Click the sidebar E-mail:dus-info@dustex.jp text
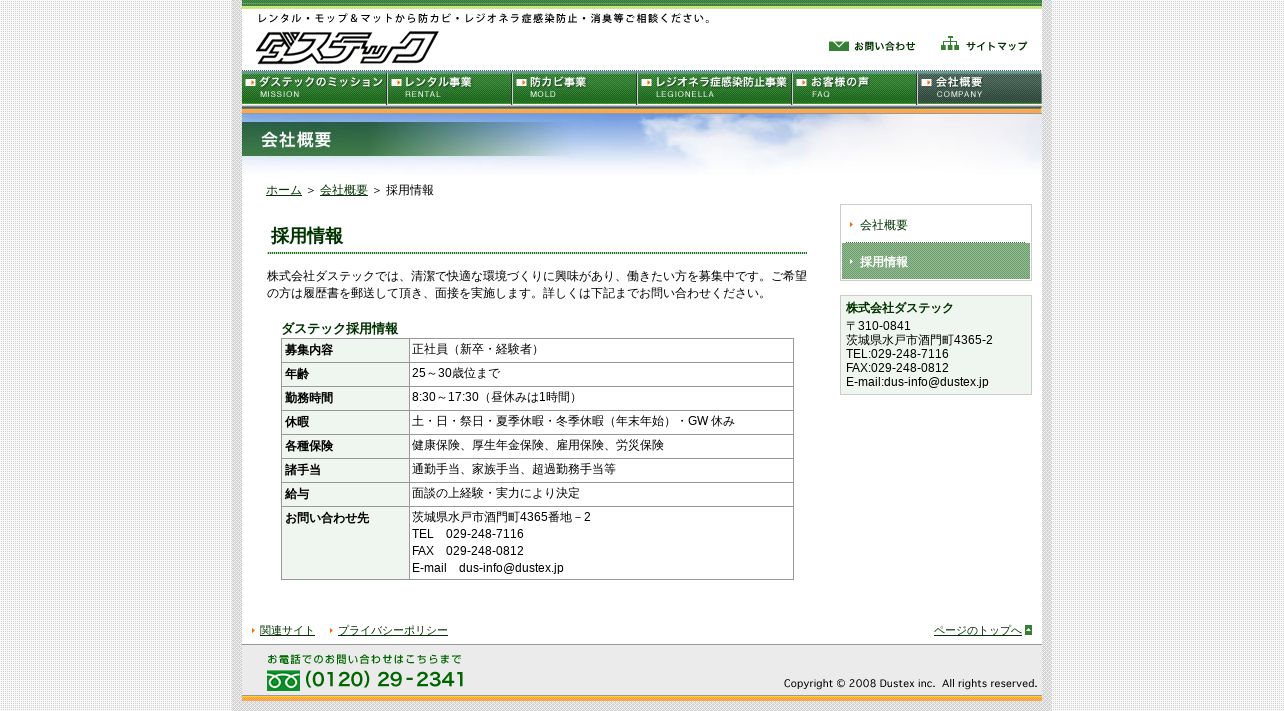The width and height of the screenshot is (1284, 711). [x=917, y=382]
